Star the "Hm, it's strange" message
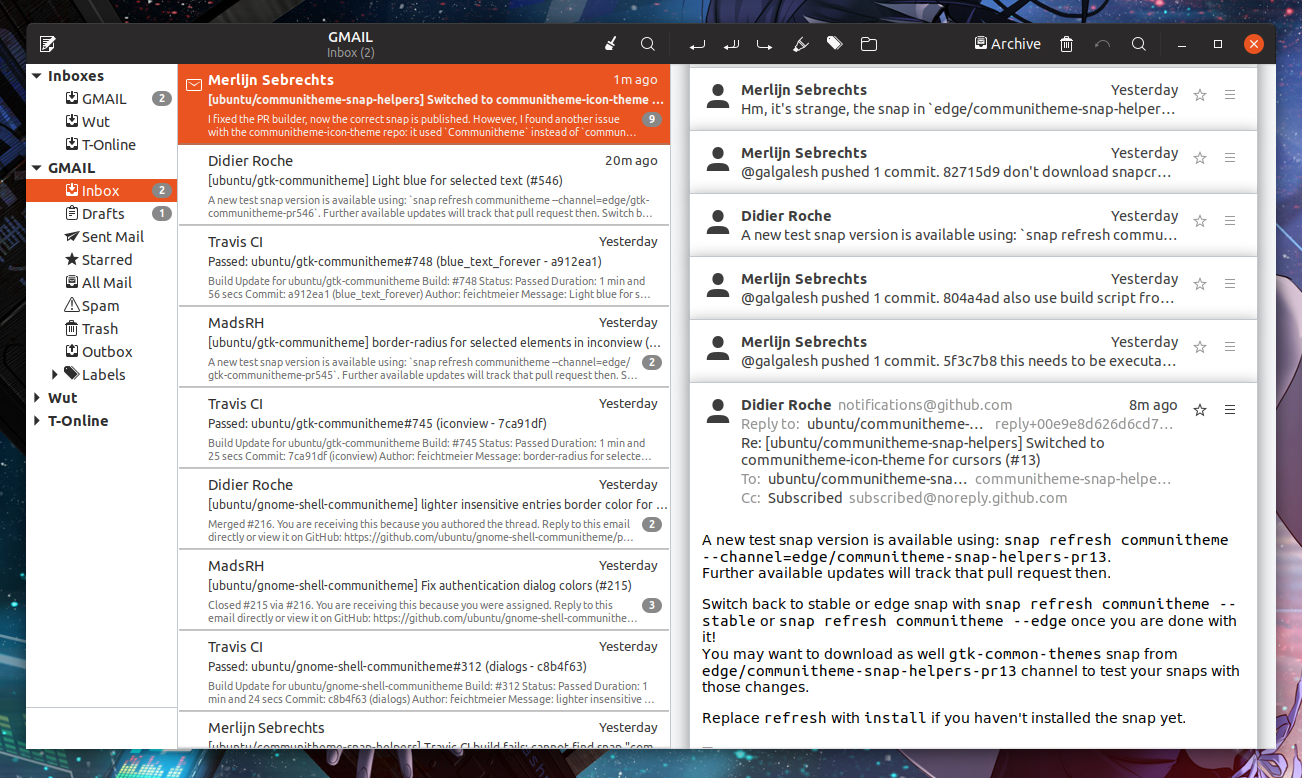The height and width of the screenshot is (778, 1302). pos(1200,95)
